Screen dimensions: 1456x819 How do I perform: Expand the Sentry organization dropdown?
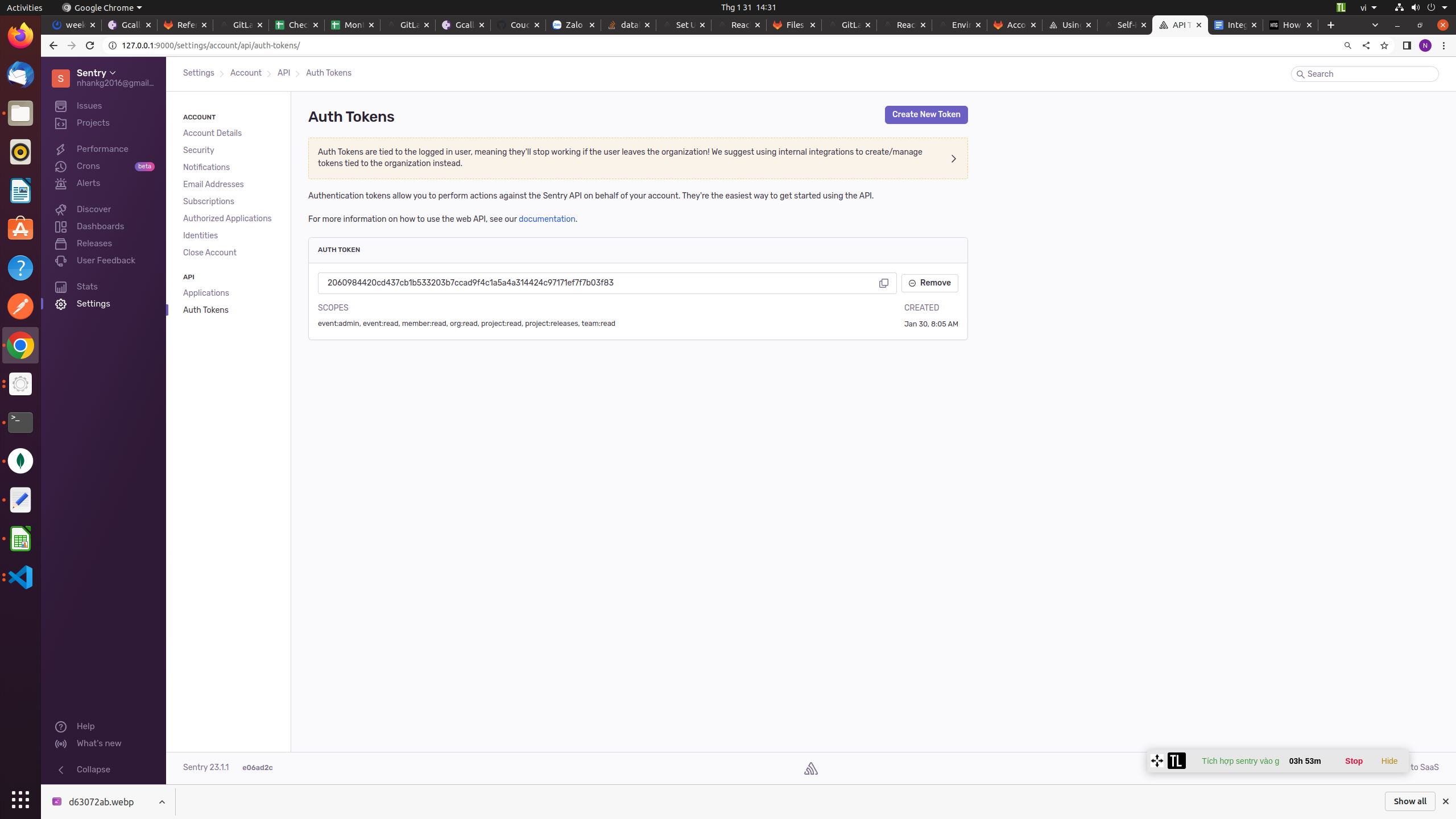tap(97, 73)
